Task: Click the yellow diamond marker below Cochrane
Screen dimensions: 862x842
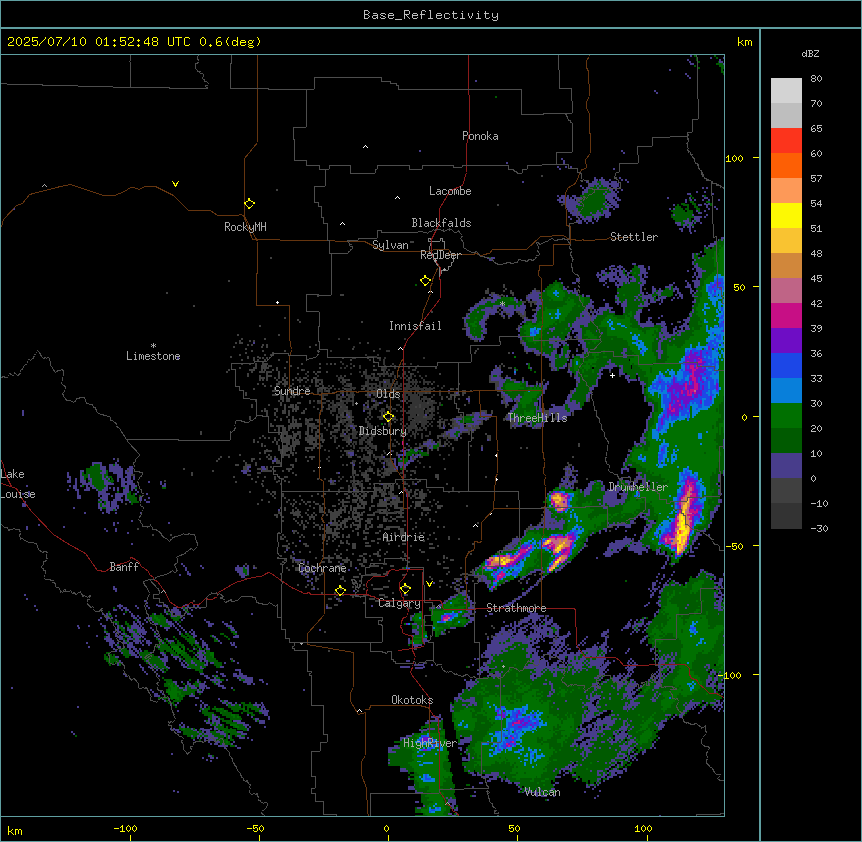Action: coord(340,590)
